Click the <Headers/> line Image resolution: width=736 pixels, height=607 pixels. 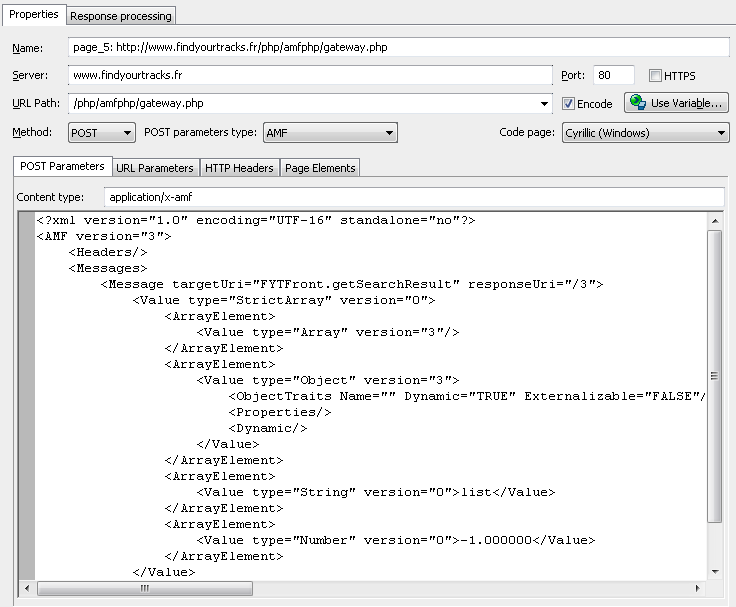pos(107,252)
